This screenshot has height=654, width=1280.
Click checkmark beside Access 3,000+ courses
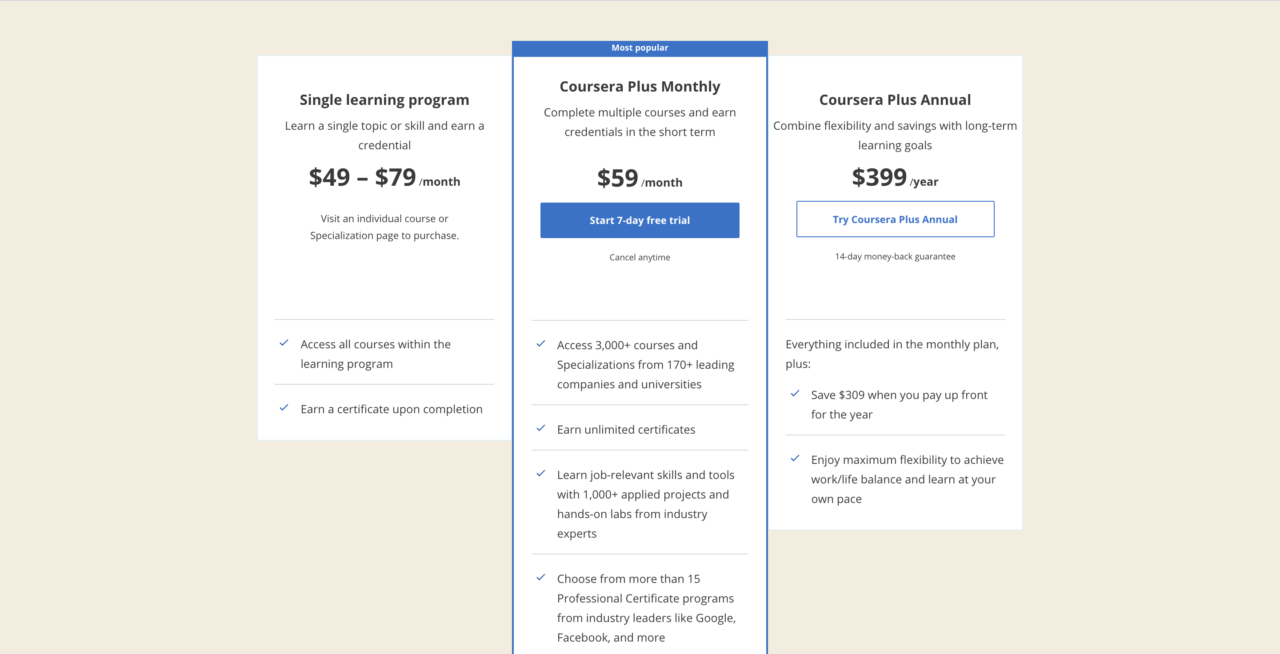[x=541, y=344]
